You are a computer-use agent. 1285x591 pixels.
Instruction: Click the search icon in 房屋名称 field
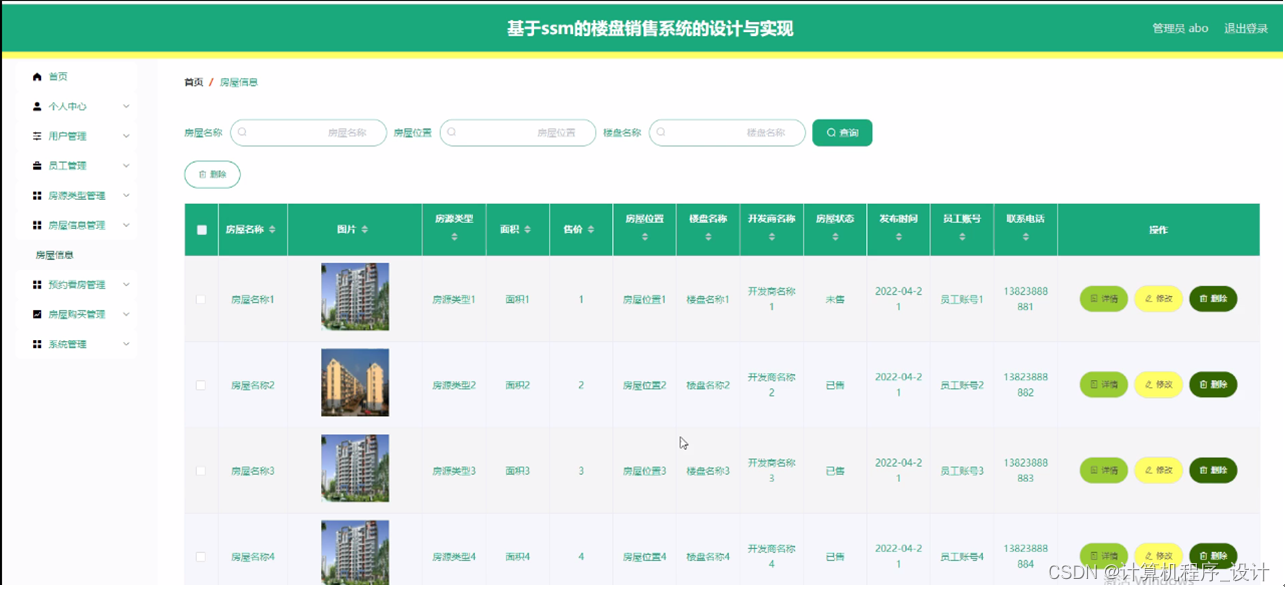tap(242, 132)
